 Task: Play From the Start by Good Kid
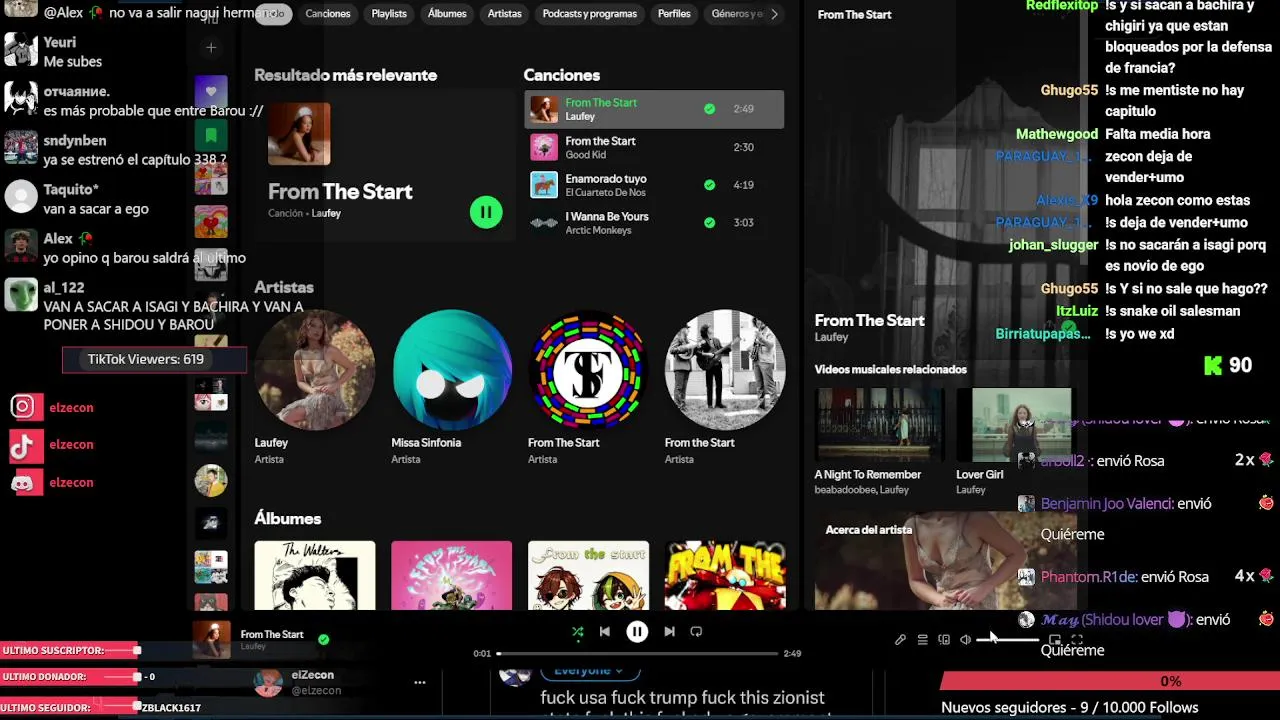[654, 147]
